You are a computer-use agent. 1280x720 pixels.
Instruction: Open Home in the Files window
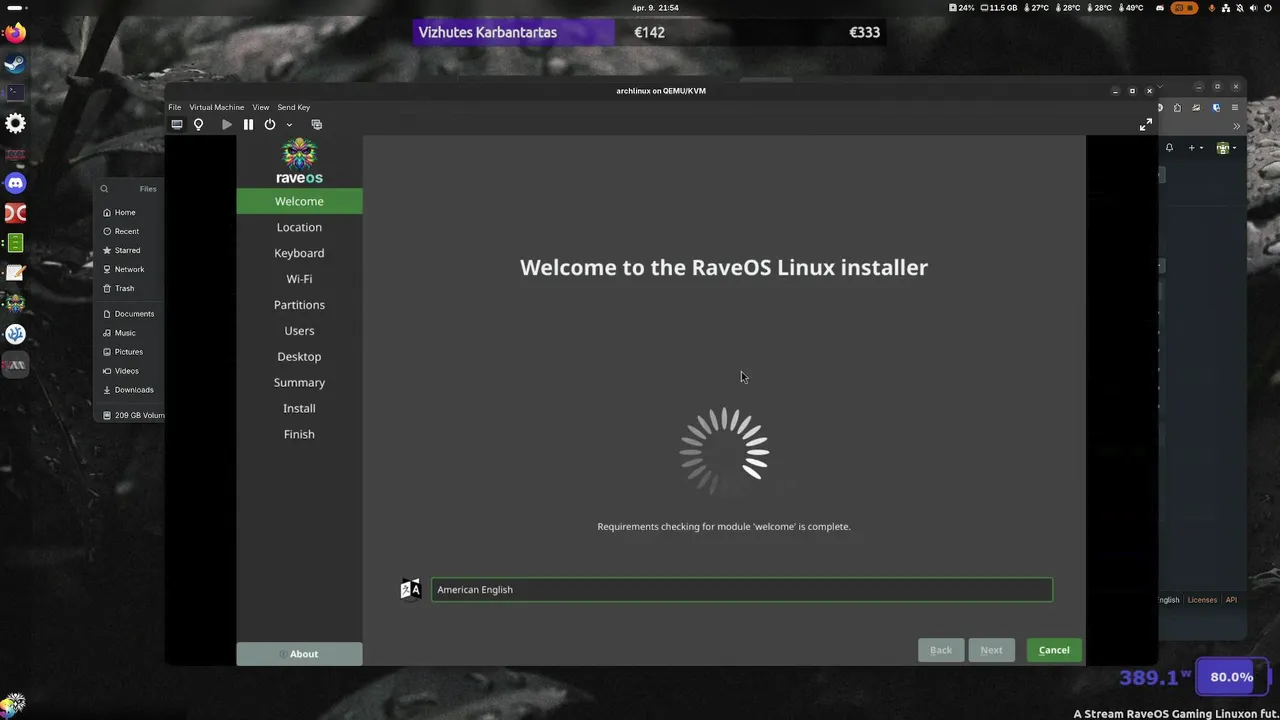[125, 212]
